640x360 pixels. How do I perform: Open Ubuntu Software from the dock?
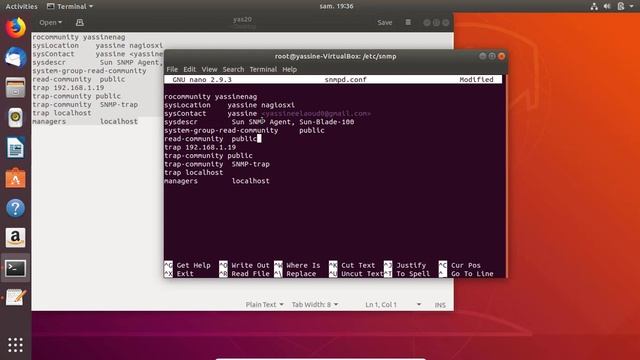pos(16,178)
